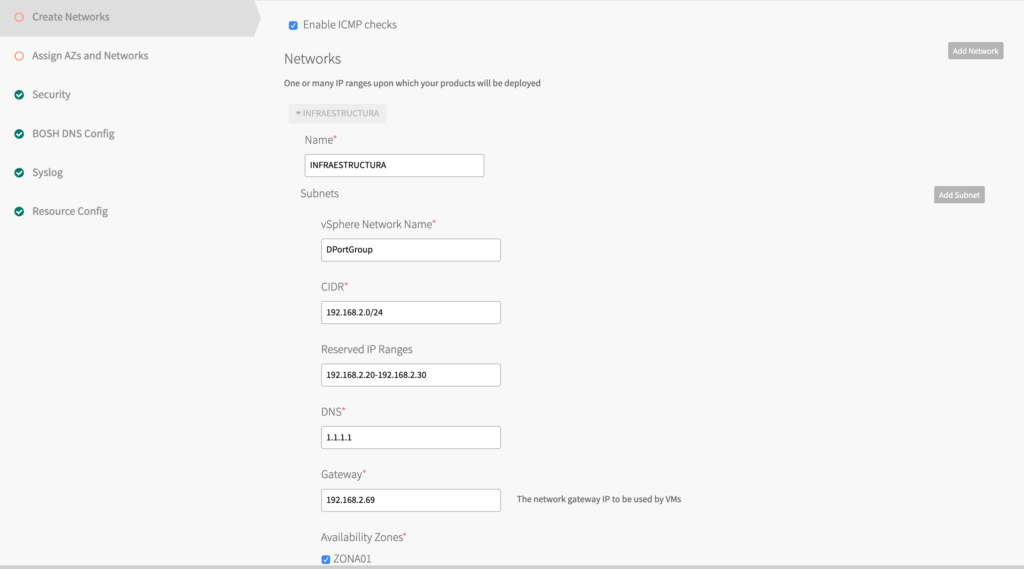1024x569 pixels.
Task: Click the network Name input field
Action: tap(394, 165)
